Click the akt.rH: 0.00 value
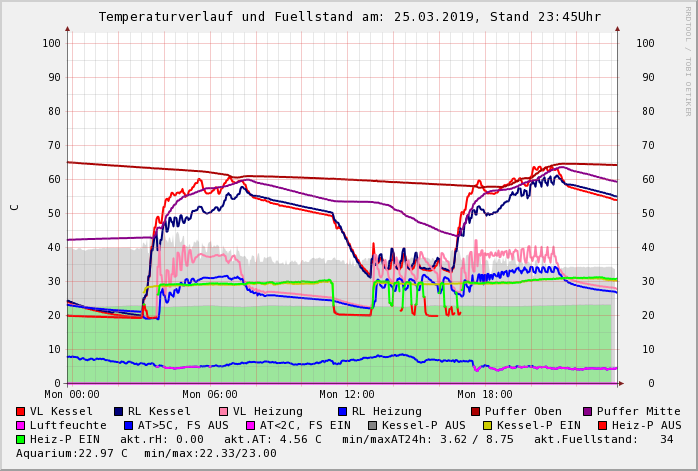The width and height of the screenshot is (698, 471). 162,439
